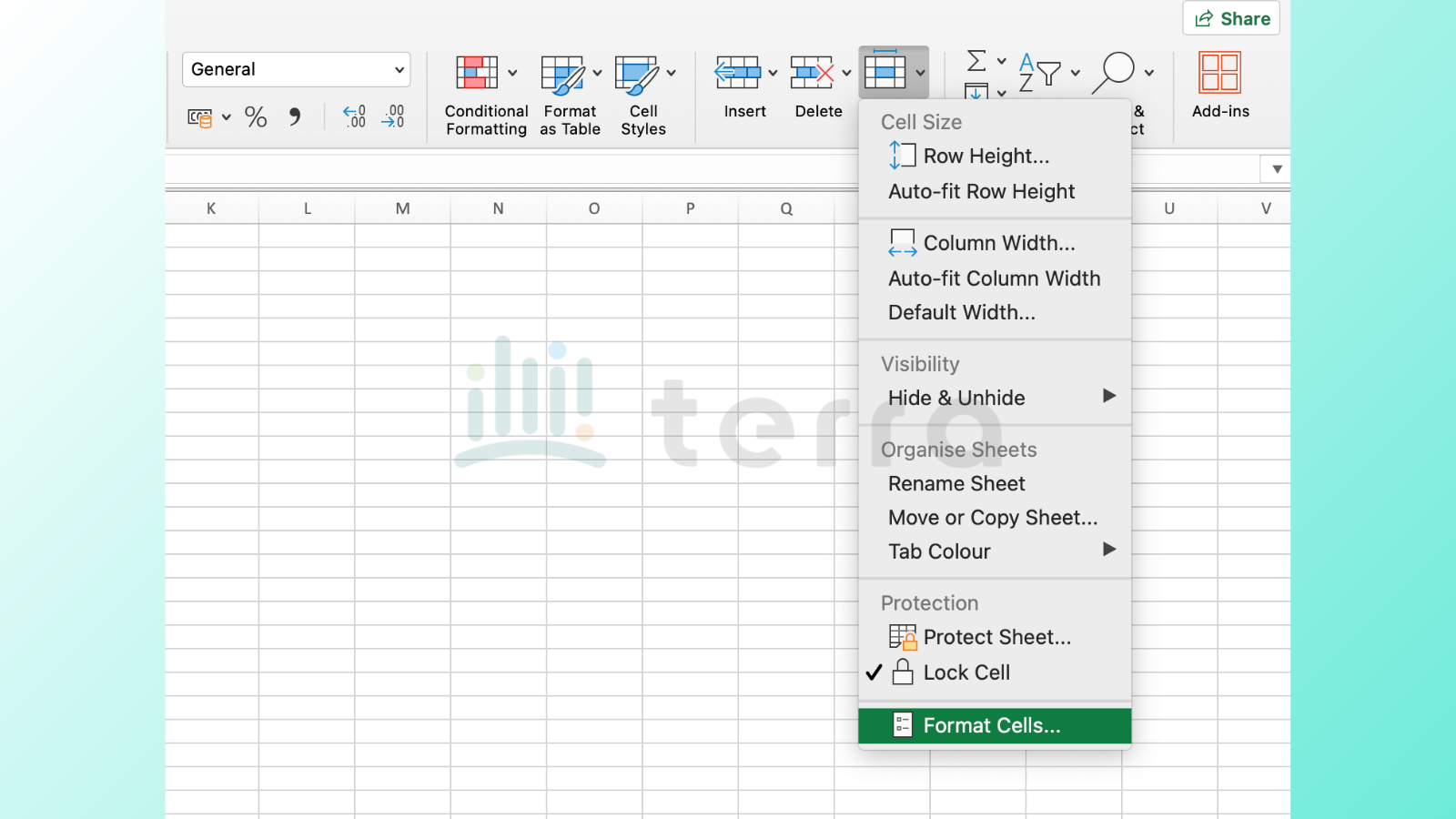
Task: Choose Row Height… from the menu
Action: (x=995, y=157)
